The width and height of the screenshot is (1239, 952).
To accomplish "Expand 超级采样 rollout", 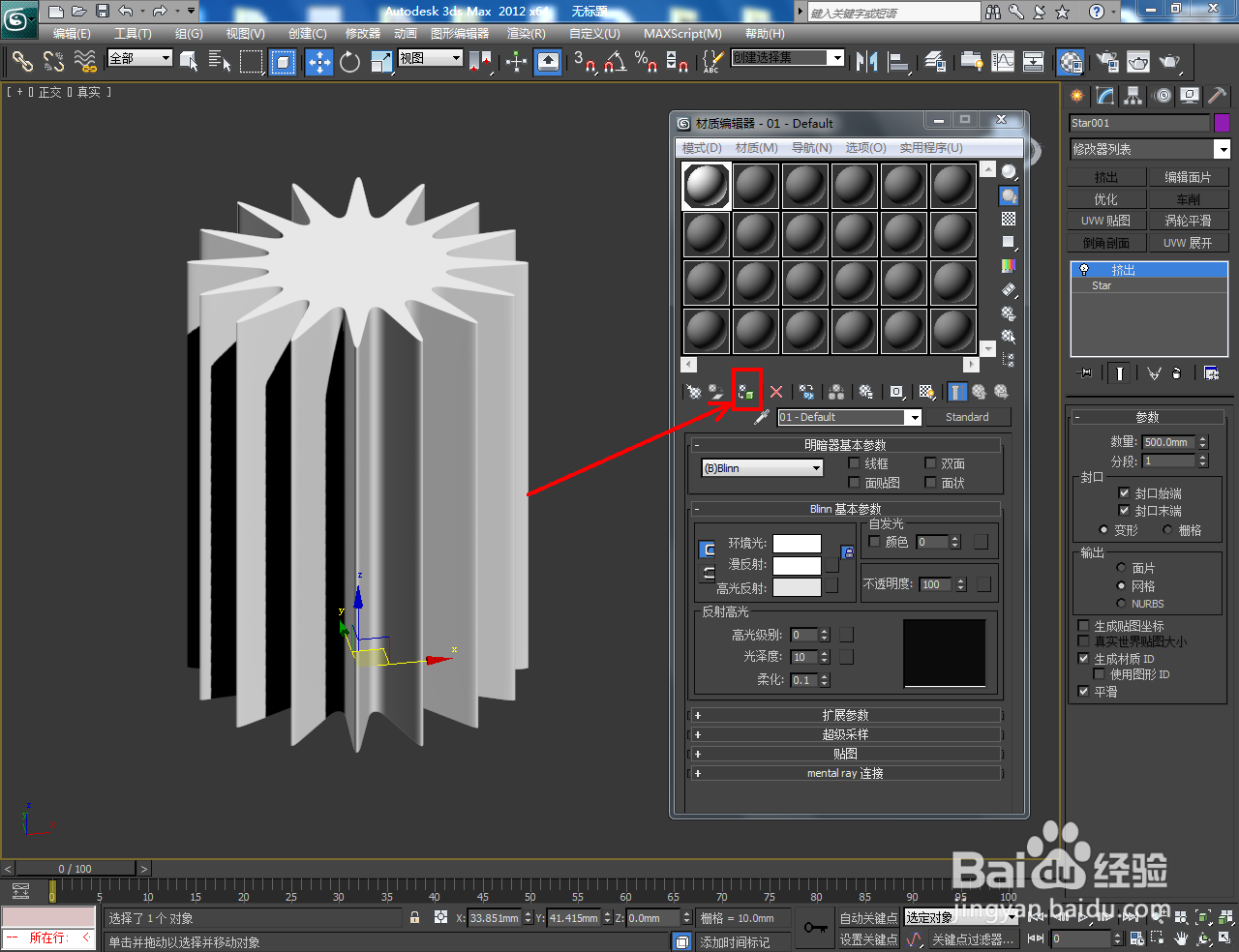I will click(x=845, y=734).
